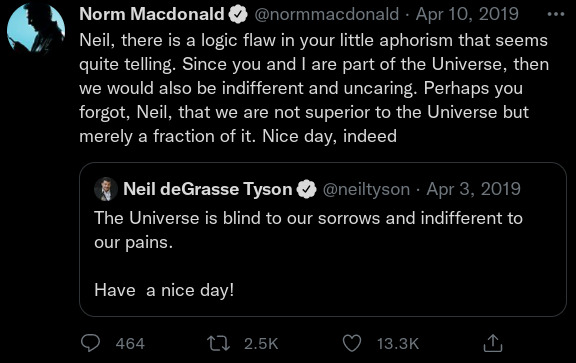The height and width of the screenshot is (363, 576).
Task: Open the Neil deGrasse Tyson name link
Action: click(208, 189)
